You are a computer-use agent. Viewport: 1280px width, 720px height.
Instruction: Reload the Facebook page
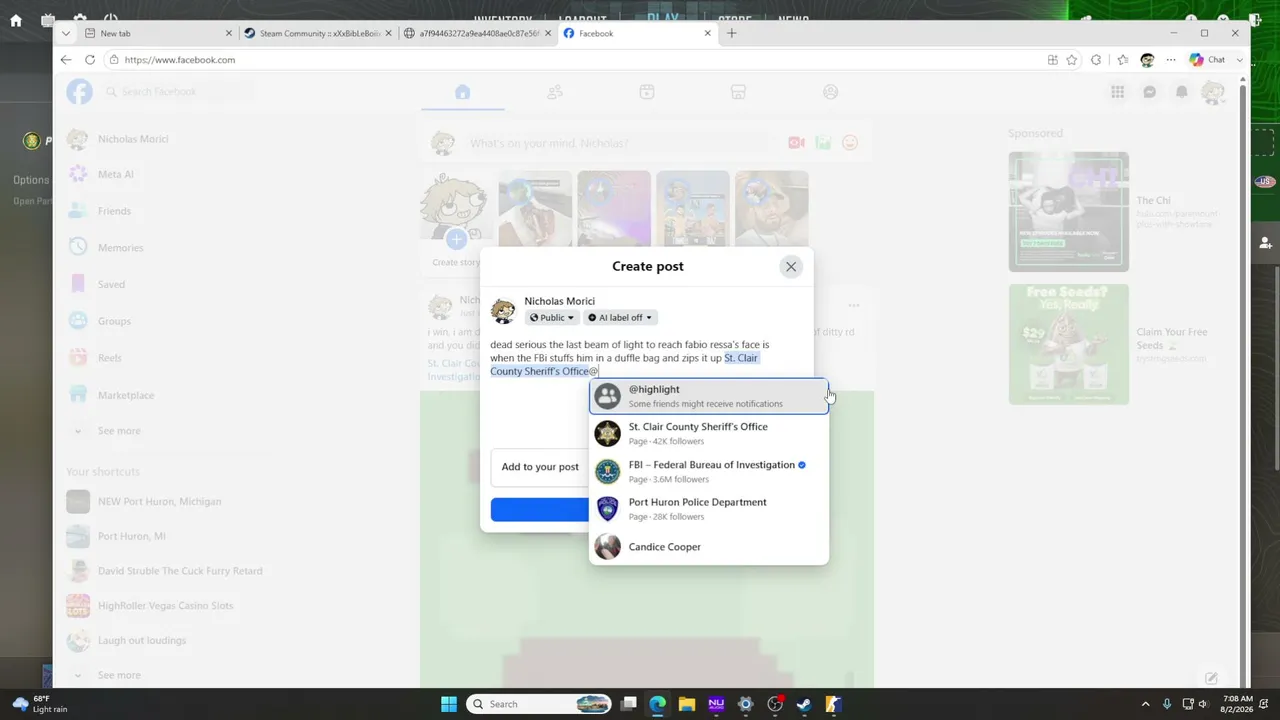click(90, 60)
